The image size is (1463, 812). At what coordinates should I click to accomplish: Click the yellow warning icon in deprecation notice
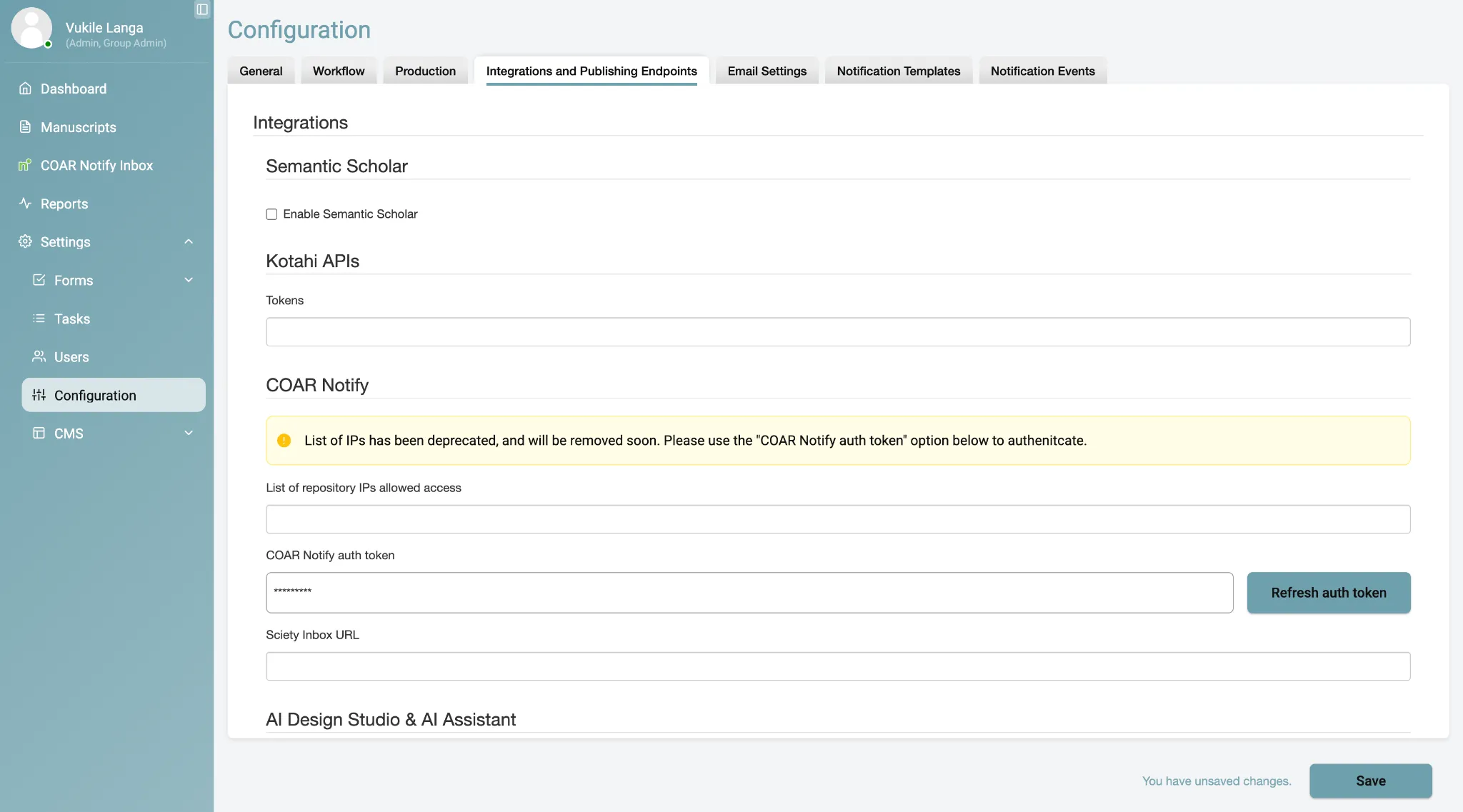284,441
